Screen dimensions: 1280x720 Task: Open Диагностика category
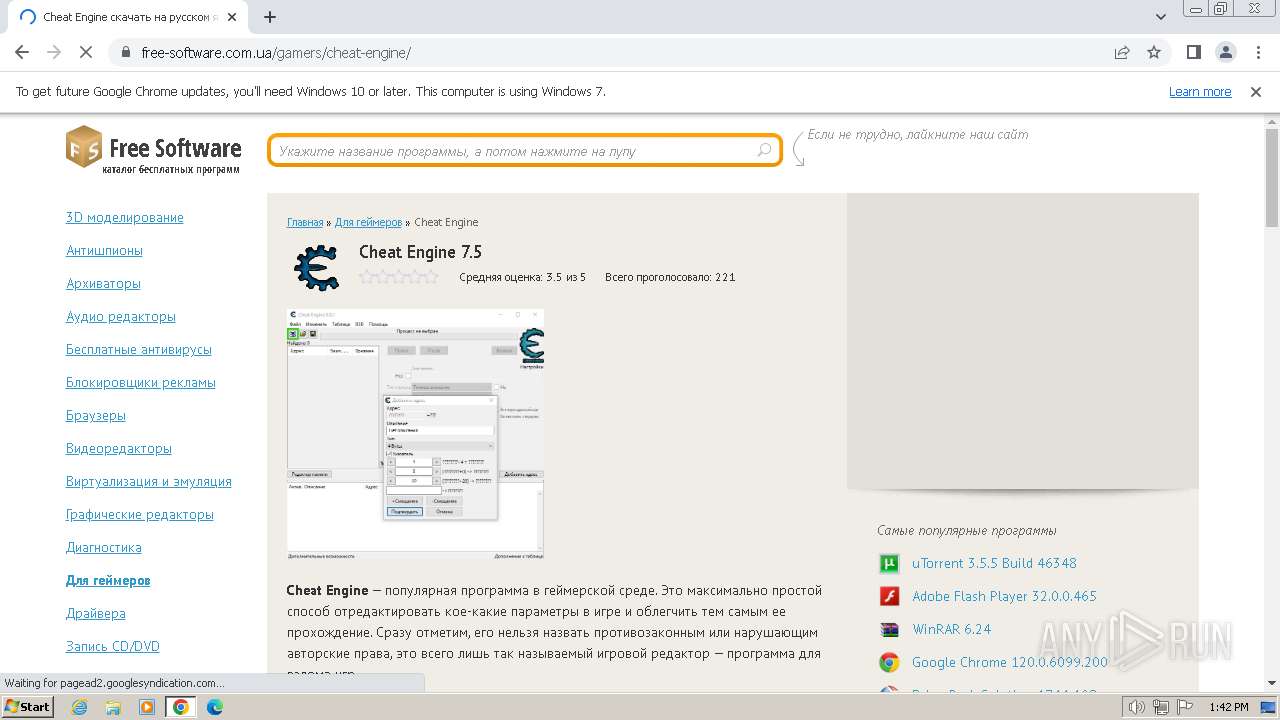(x=104, y=547)
